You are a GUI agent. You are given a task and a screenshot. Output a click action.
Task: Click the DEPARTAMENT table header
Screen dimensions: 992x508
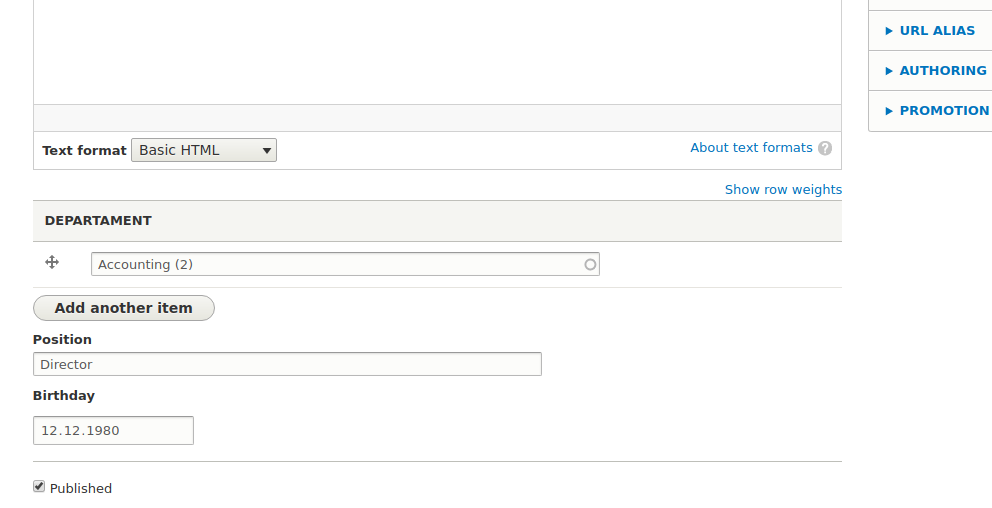(98, 221)
